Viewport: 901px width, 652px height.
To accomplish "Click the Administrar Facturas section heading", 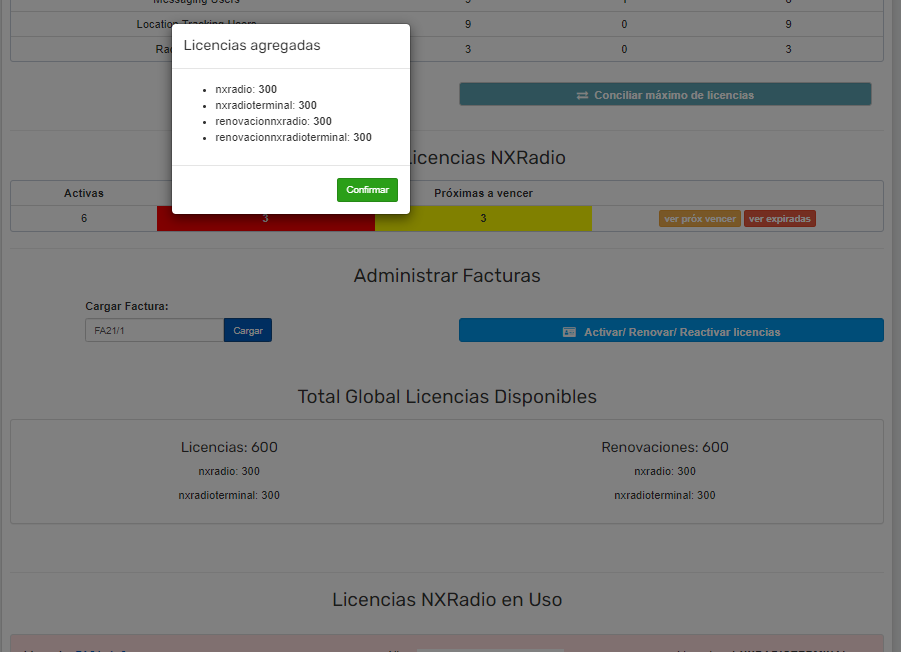I will point(447,276).
